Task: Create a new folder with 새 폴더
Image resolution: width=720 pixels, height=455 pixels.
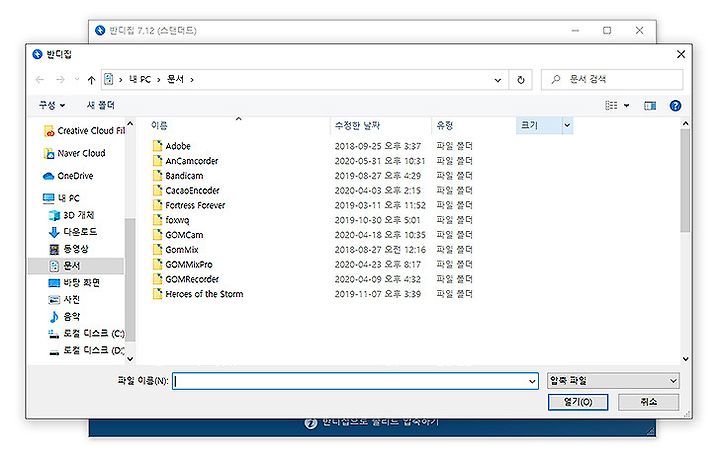Action: point(101,106)
